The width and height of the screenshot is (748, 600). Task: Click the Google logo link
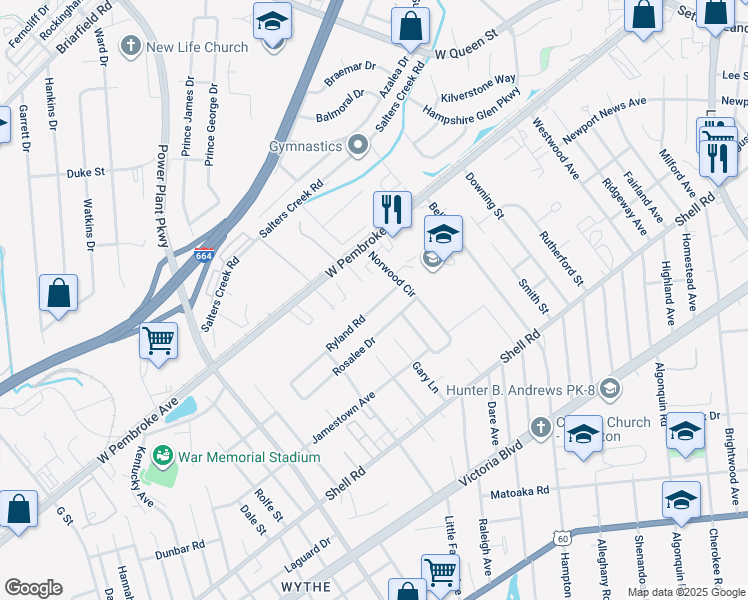[x=33, y=588]
